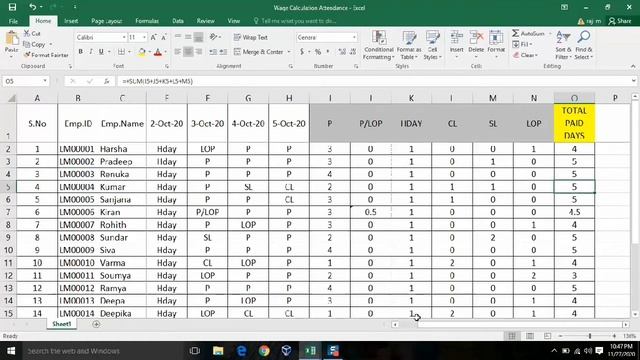The height and width of the screenshot is (360, 640).
Task: Select column O header
Action: (x=574, y=98)
